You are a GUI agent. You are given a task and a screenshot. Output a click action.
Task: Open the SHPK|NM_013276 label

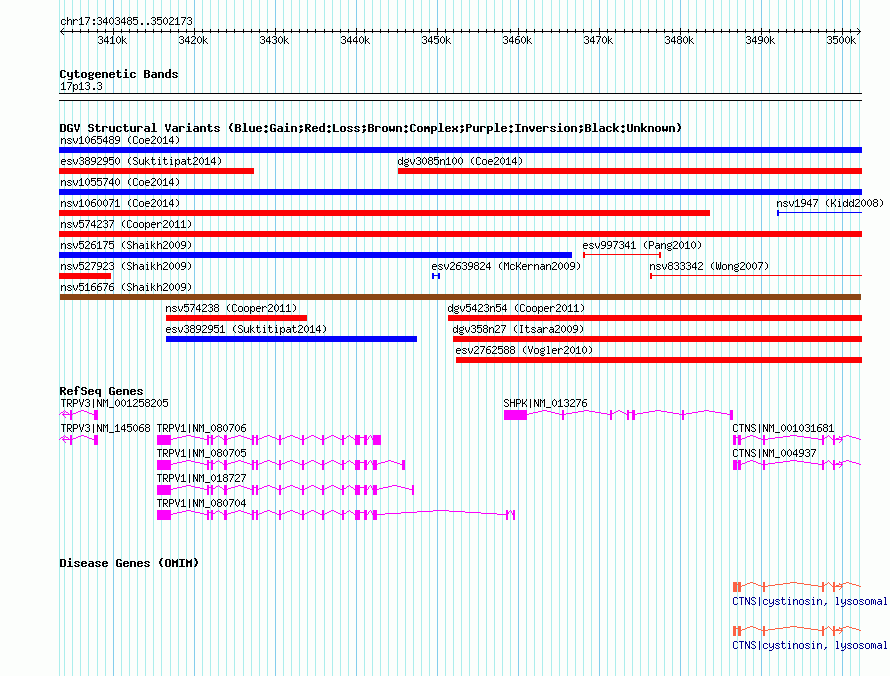pos(545,403)
